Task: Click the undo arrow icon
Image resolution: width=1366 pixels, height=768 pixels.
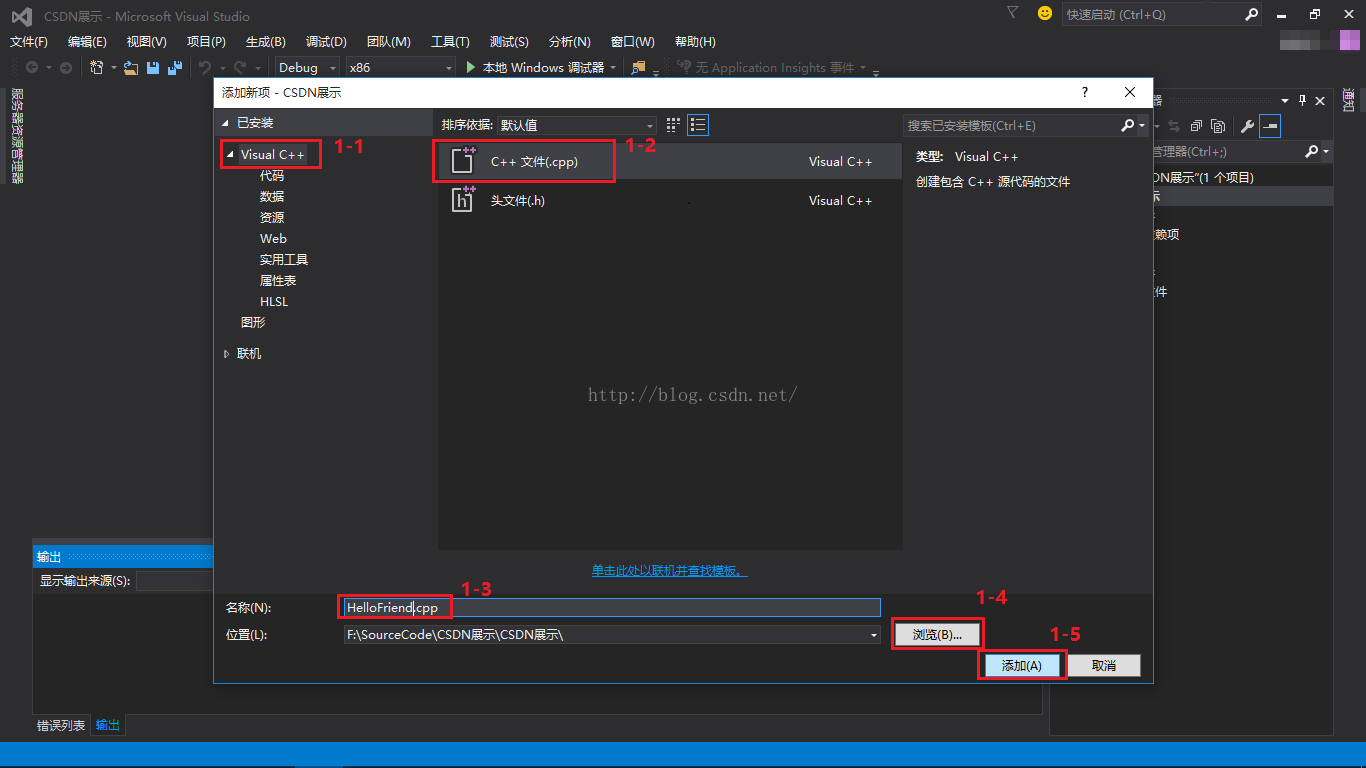Action: click(x=205, y=68)
